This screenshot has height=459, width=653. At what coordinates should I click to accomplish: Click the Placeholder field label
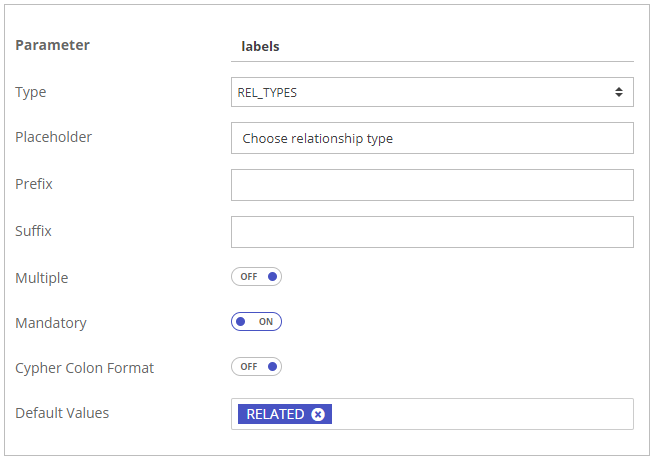point(54,137)
